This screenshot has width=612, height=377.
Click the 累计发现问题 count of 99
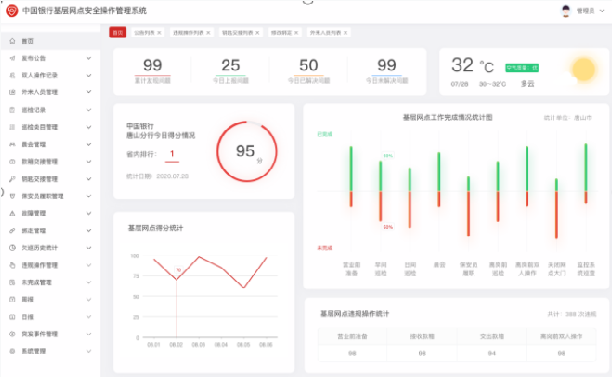point(153,65)
